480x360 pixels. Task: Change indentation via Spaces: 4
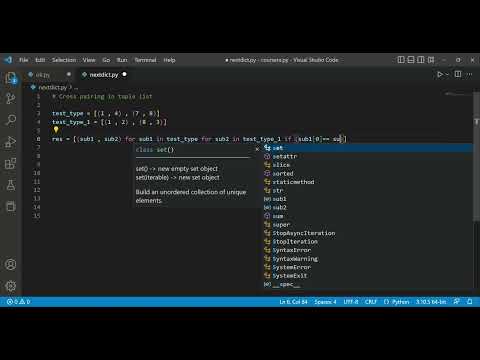(325, 302)
